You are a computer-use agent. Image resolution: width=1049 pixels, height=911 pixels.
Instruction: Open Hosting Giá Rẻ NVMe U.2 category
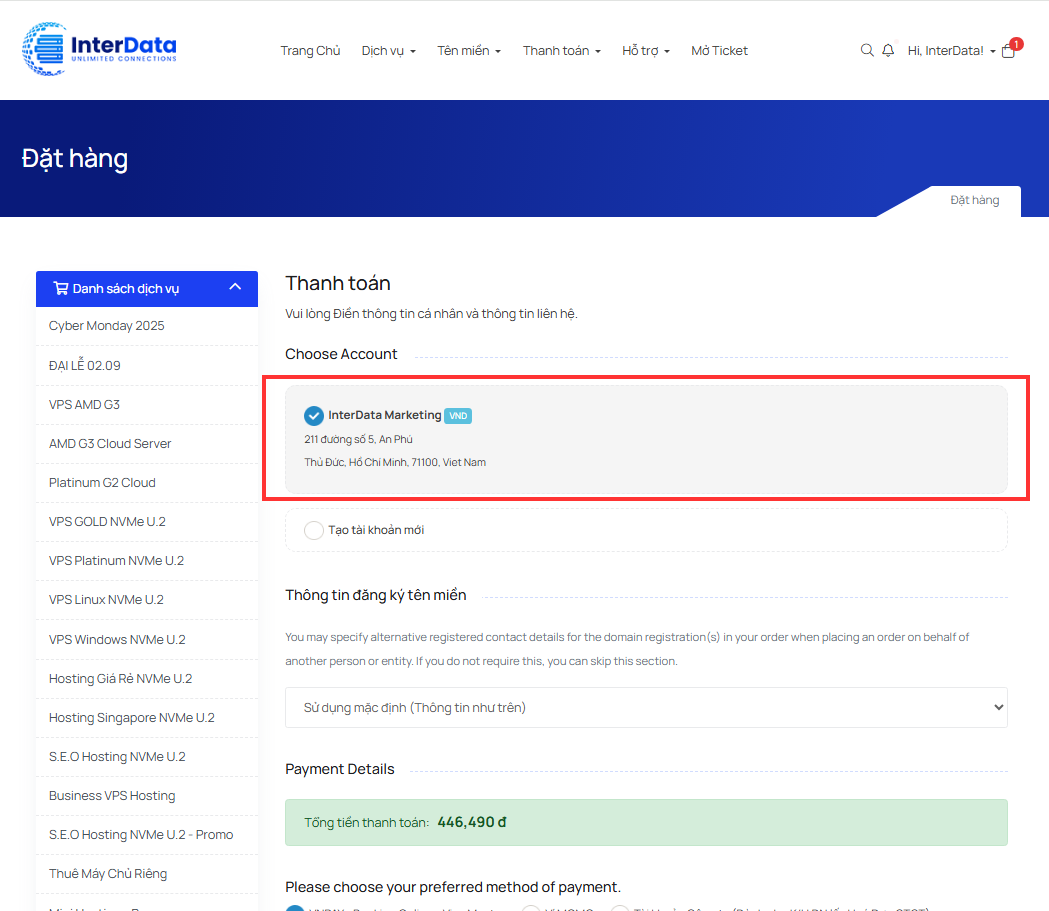(x=147, y=679)
